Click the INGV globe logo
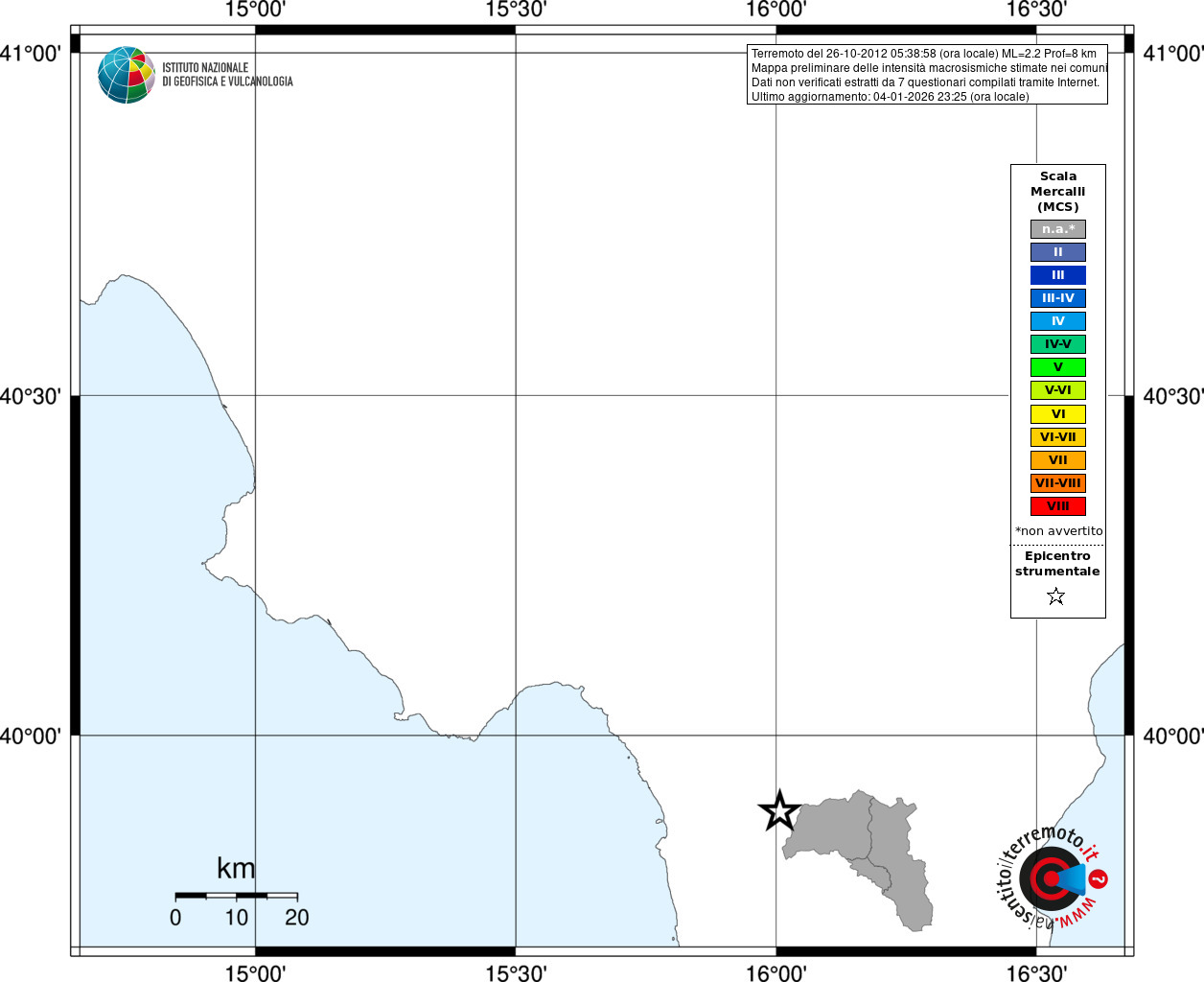1204x982 pixels. (x=127, y=75)
